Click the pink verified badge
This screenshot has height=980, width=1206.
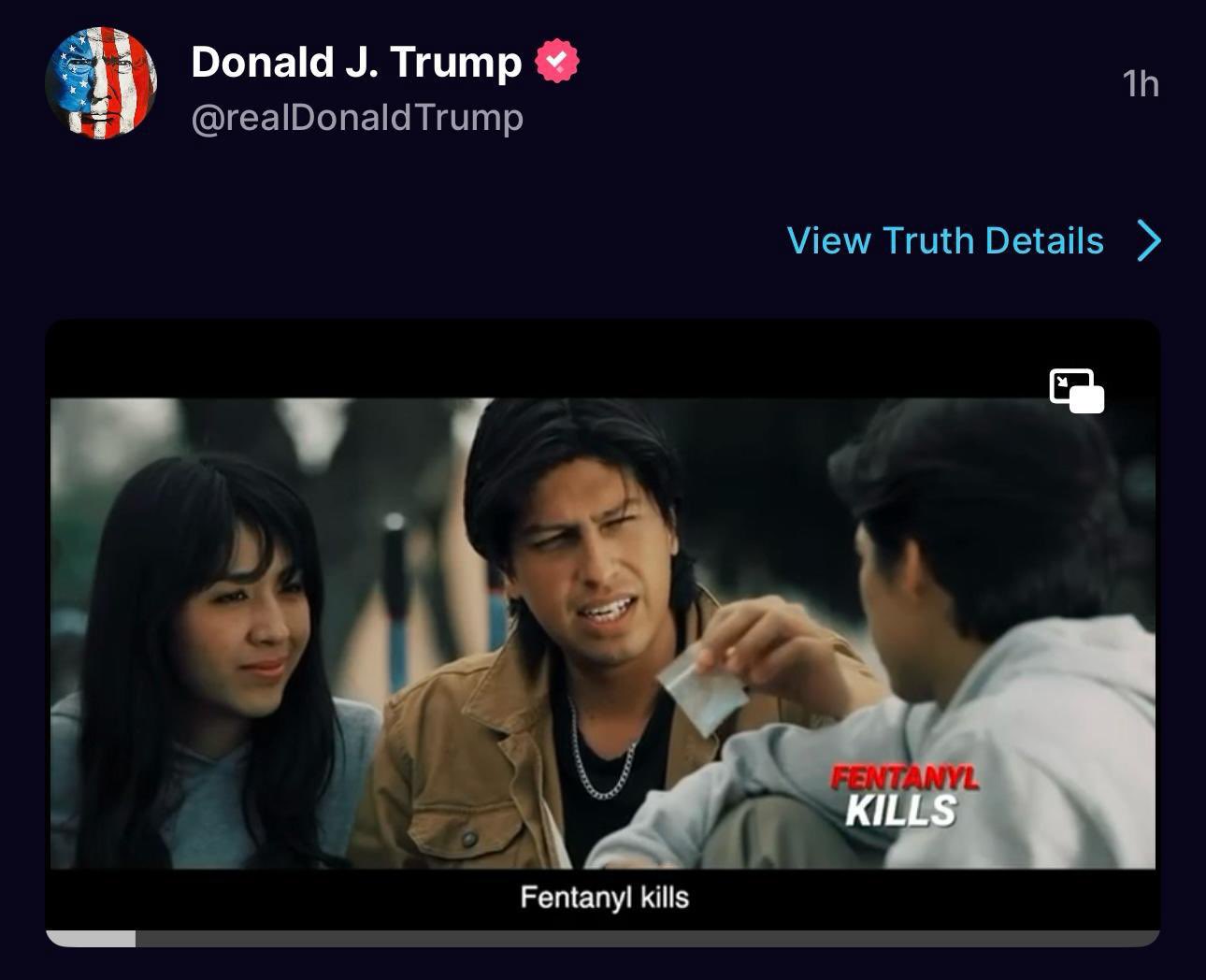point(556,62)
